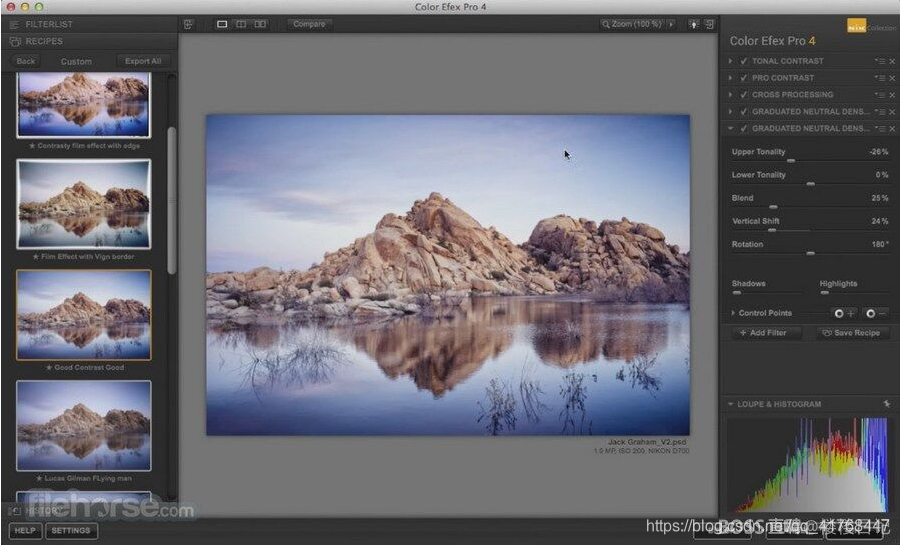
Task: Click the Zoom magnifier icon
Action: pos(606,24)
